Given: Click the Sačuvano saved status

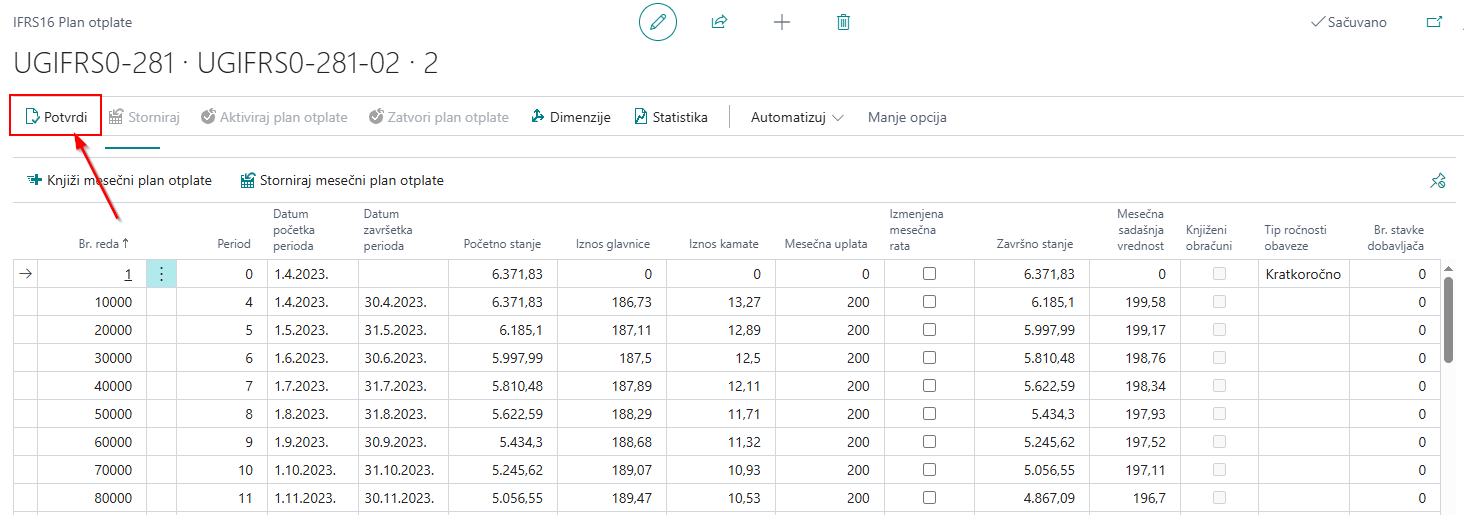Looking at the screenshot, I should tap(1349, 22).
